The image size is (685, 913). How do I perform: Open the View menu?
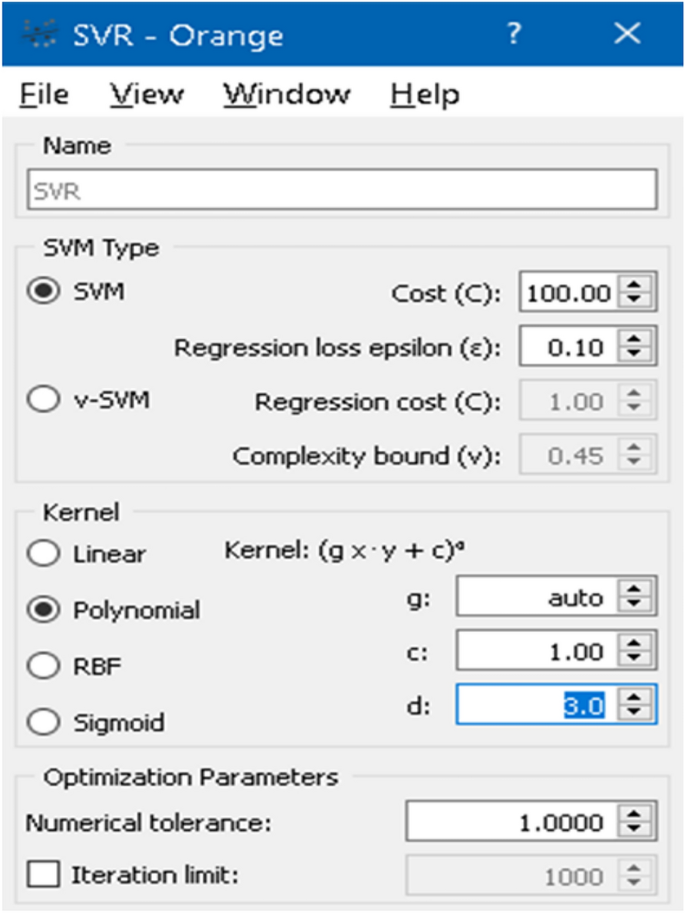coord(147,95)
